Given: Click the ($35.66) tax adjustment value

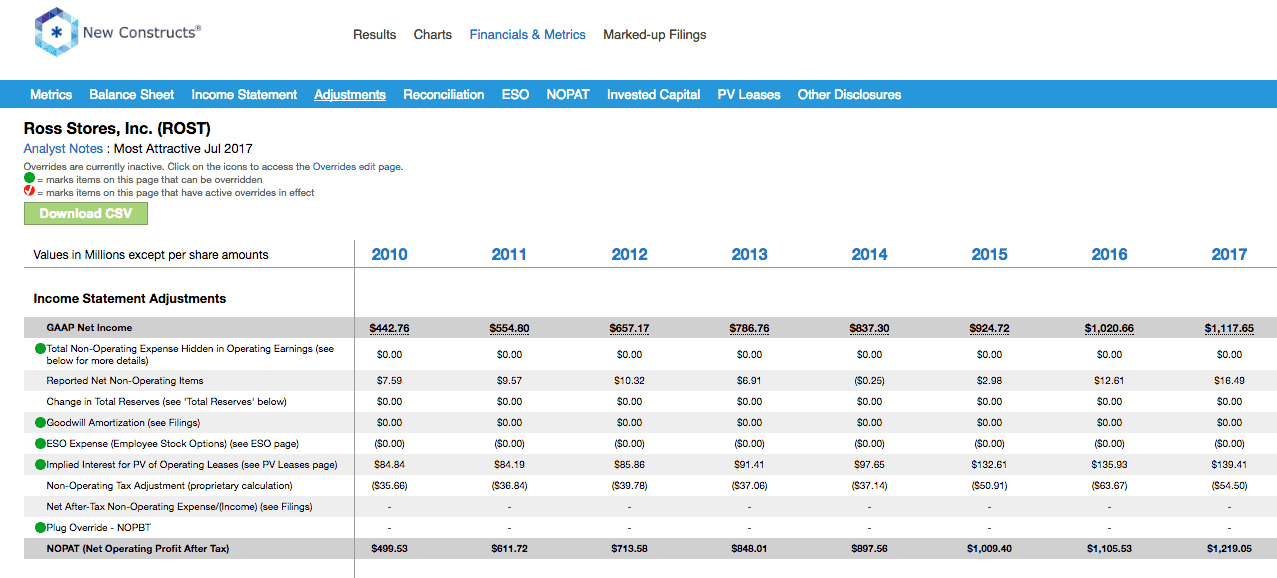Looking at the screenshot, I should [389, 486].
